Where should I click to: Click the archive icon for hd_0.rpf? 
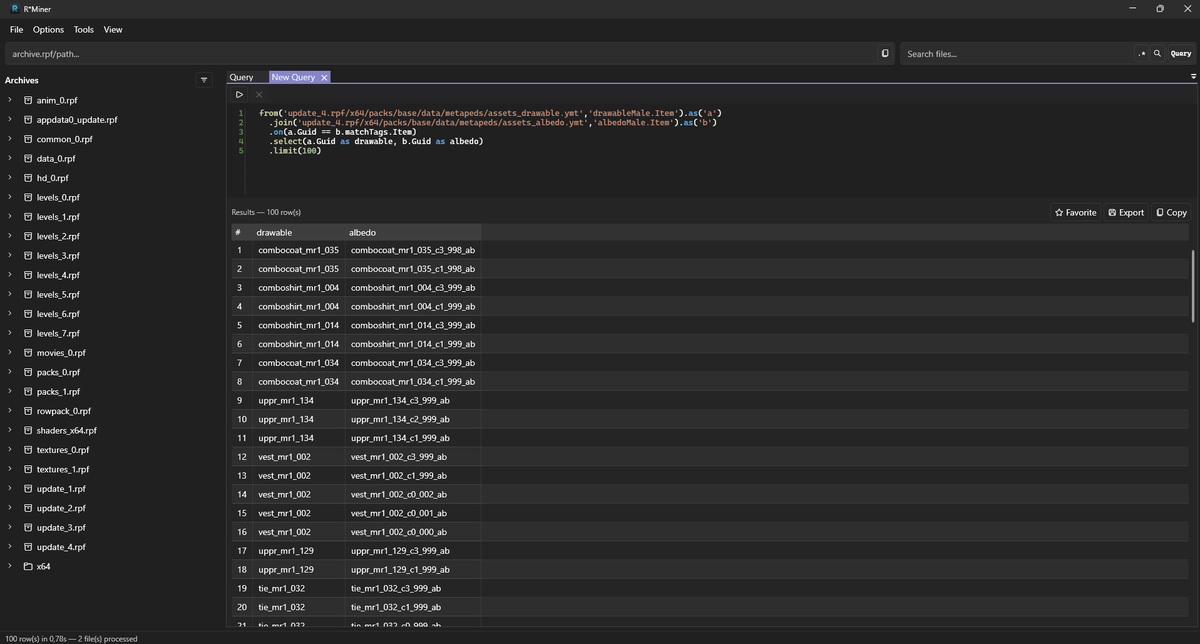click(x=28, y=178)
